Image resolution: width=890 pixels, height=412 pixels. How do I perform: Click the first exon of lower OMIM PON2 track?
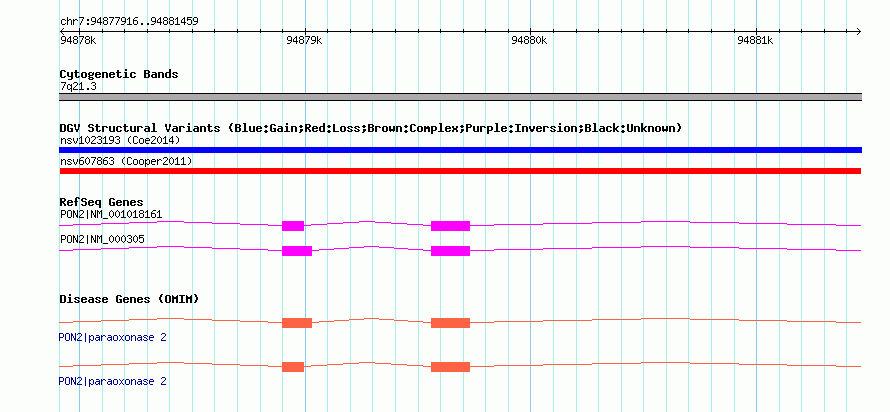(293, 367)
